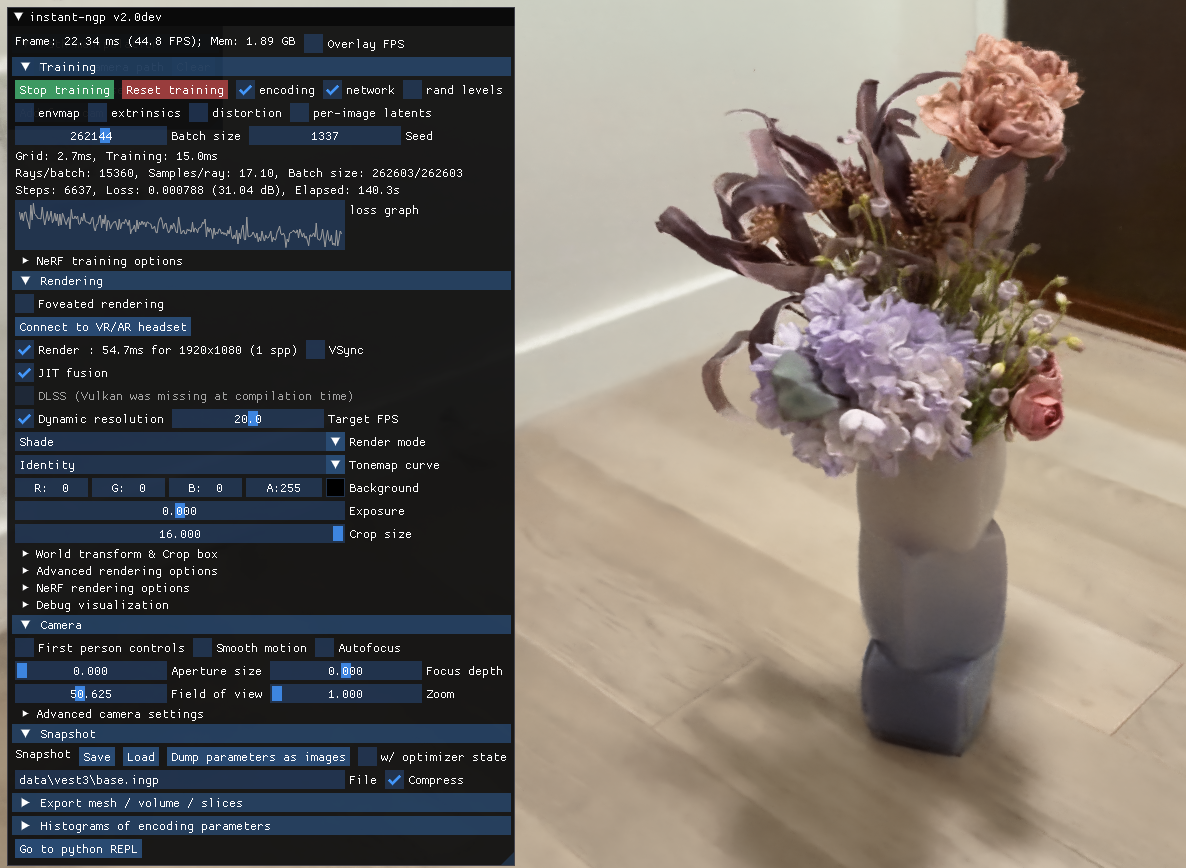Screen dimensions: 1186x868
Task: Click the Background A:255 field
Action: 283,488
